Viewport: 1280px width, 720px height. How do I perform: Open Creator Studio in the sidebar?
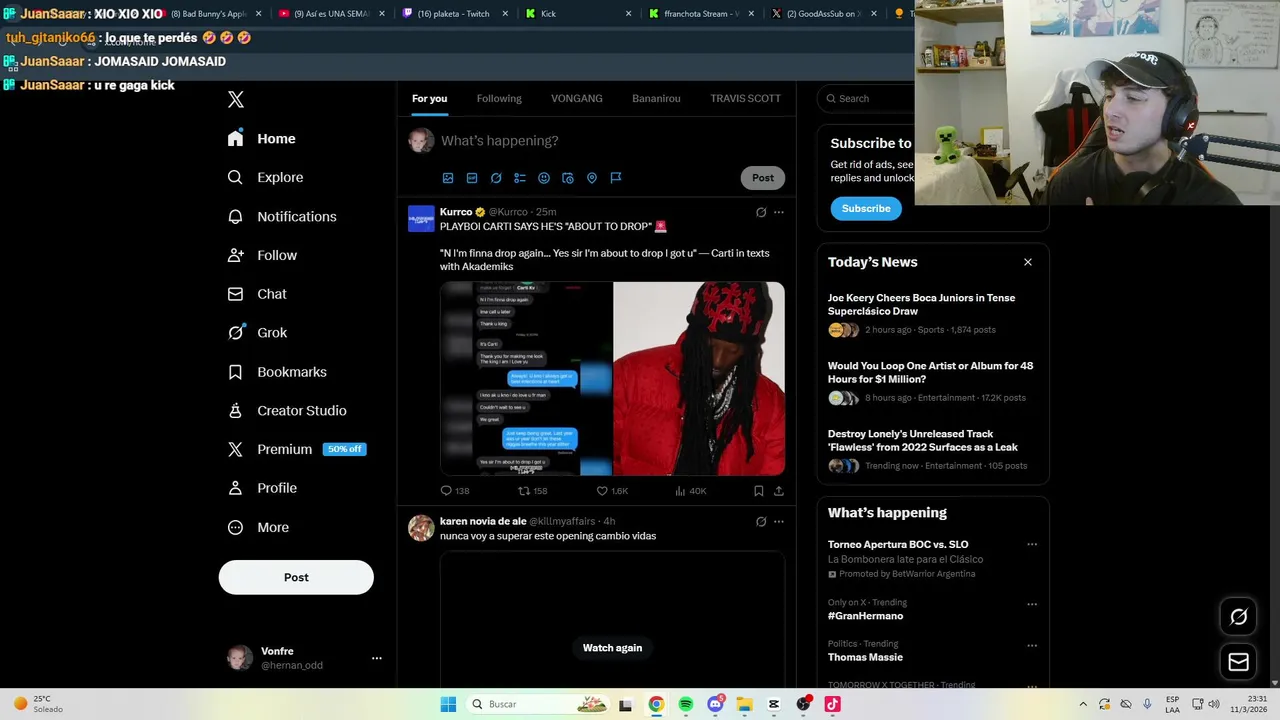click(287, 411)
